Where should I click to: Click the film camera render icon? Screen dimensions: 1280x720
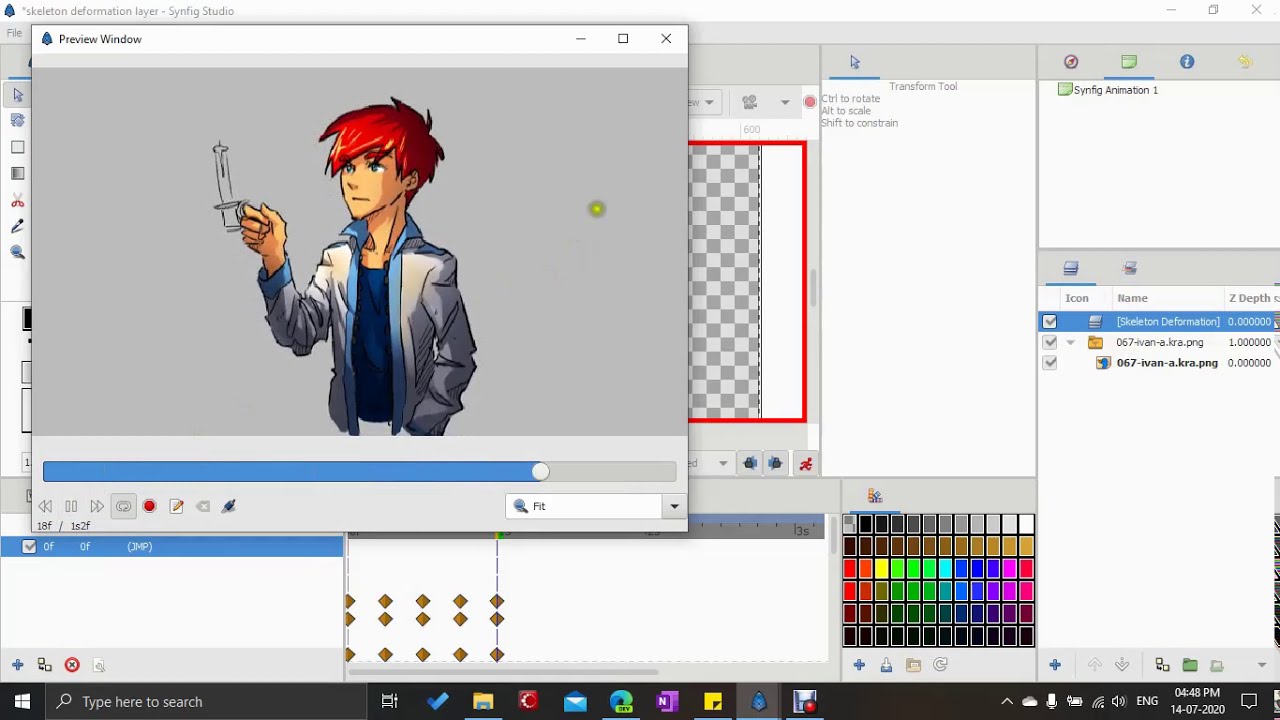(749, 102)
